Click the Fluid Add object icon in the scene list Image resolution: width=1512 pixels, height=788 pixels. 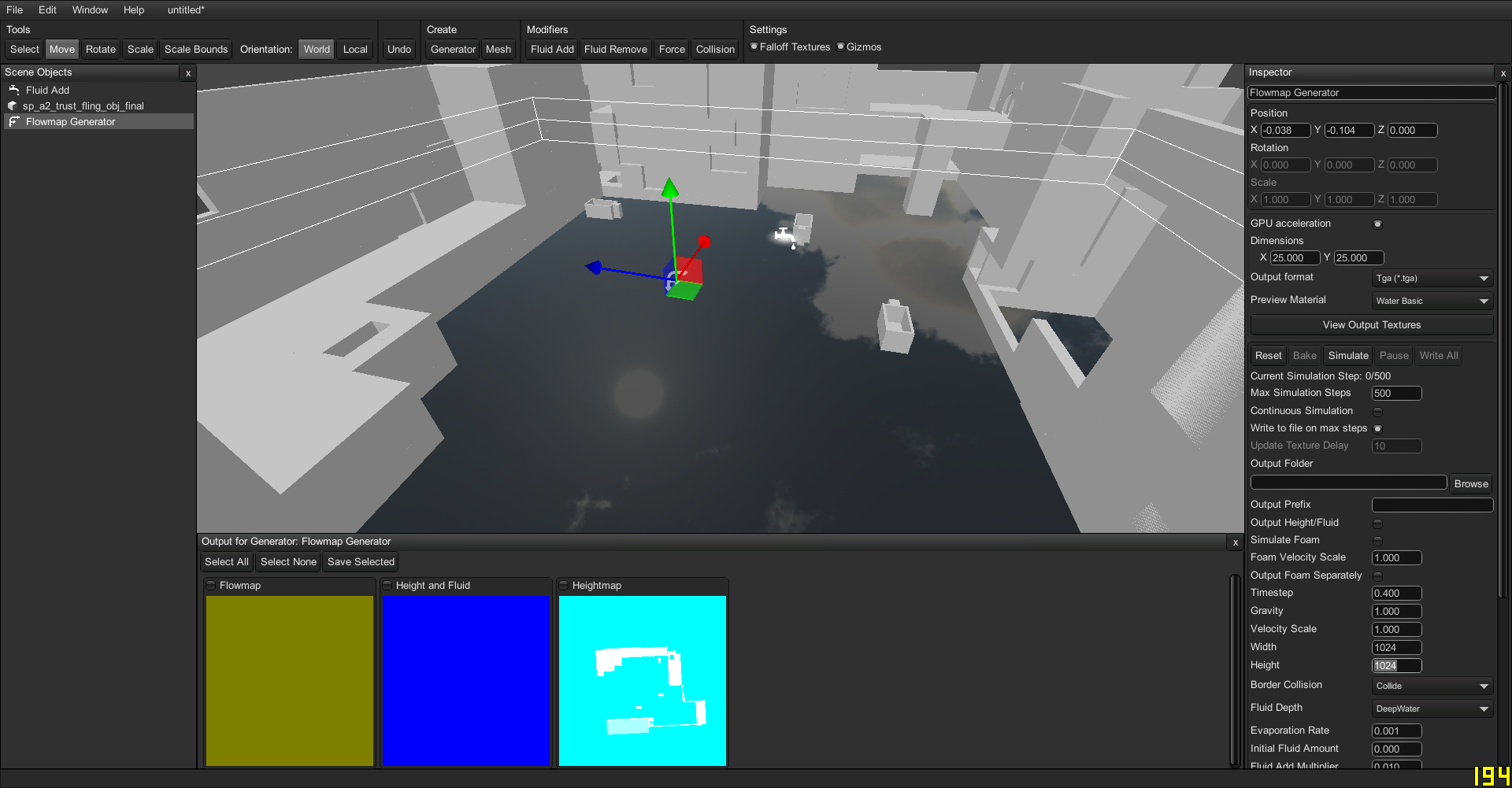14,91
